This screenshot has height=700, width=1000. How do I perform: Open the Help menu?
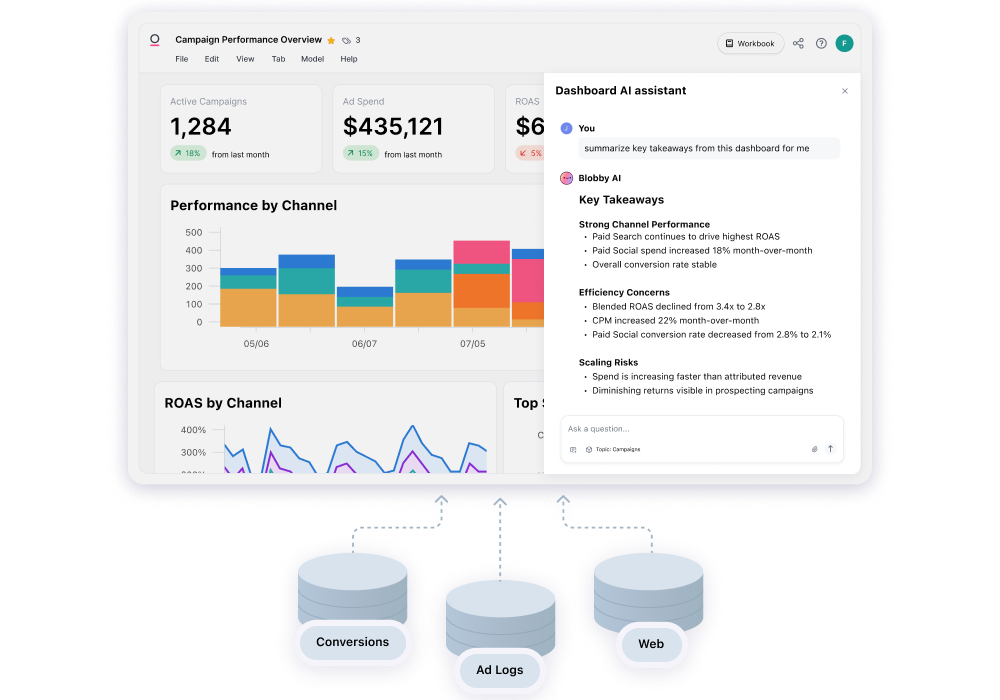pyautogui.click(x=349, y=59)
